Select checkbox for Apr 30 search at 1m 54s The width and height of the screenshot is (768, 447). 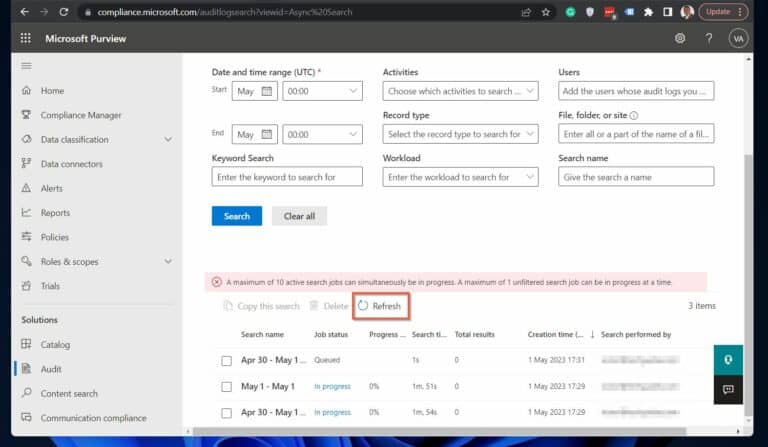click(x=226, y=413)
